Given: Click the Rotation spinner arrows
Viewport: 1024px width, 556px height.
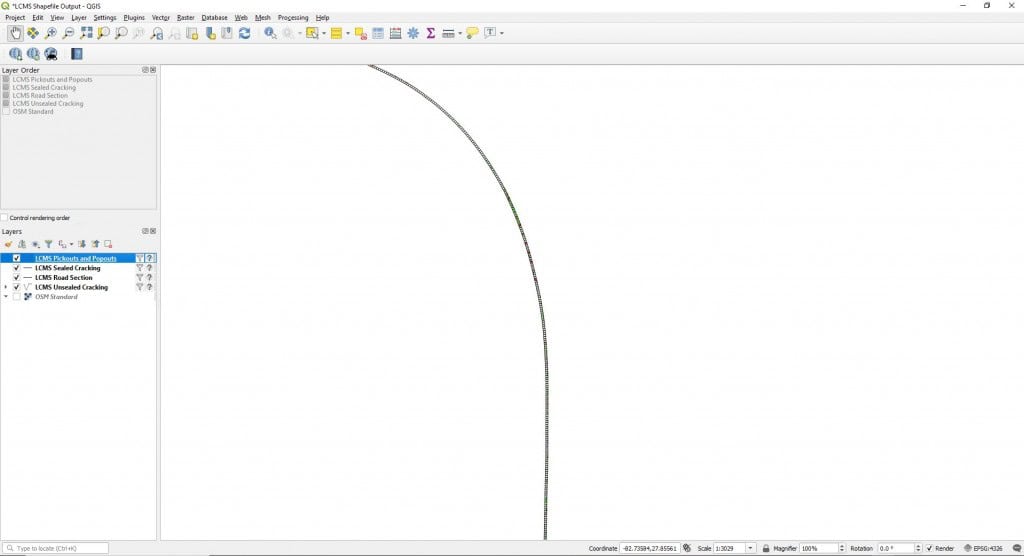Looking at the screenshot, I should tap(918, 548).
